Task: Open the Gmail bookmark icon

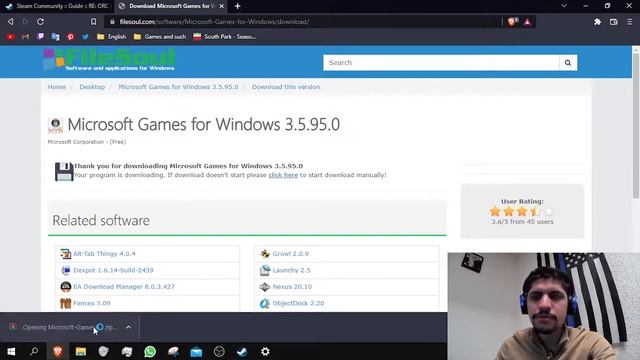Action: pos(25,37)
